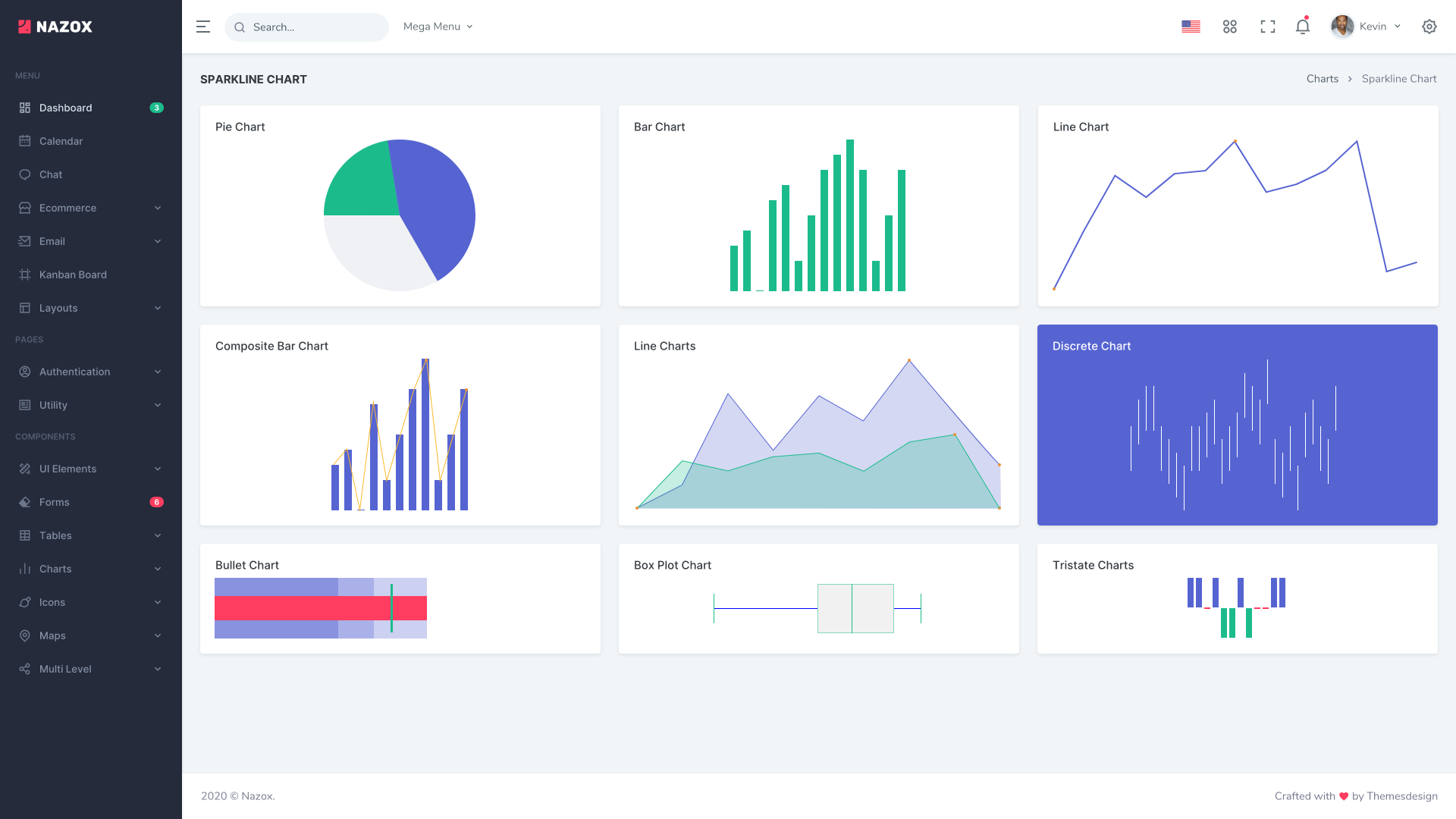Toggle the US flag language selector
This screenshot has height=819, width=1456.
tap(1191, 27)
